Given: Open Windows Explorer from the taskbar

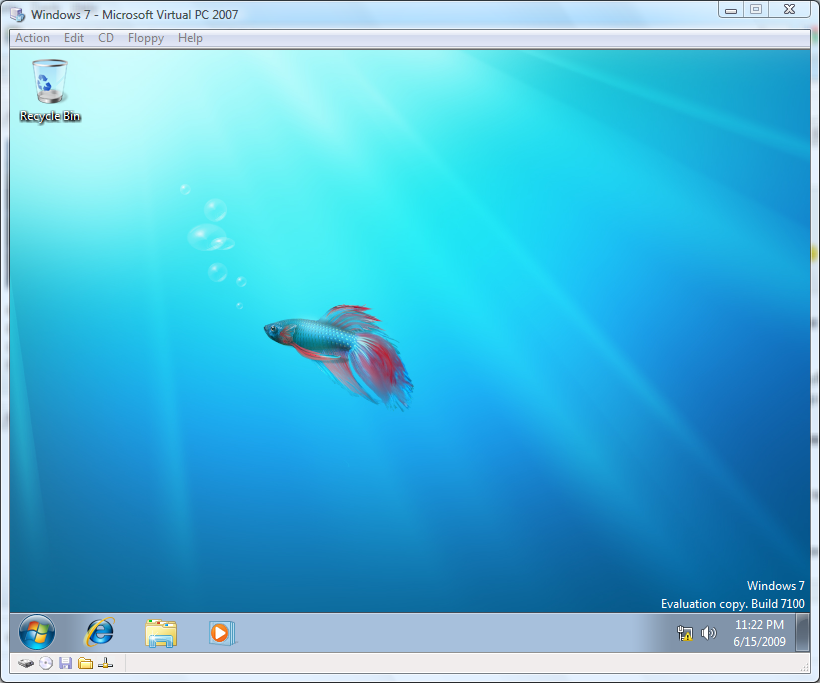Looking at the screenshot, I should (x=160, y=632).
